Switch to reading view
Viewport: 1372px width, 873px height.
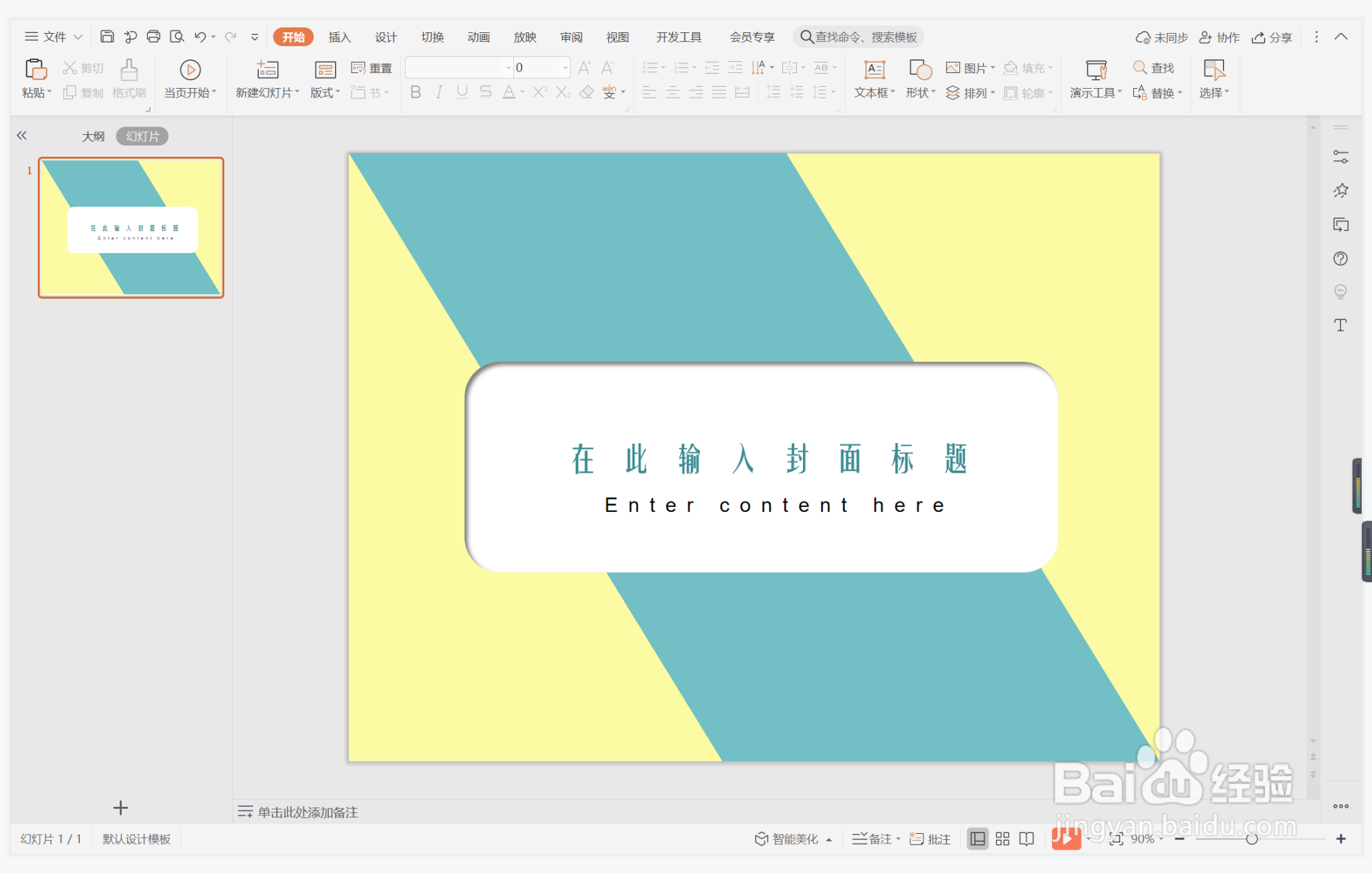(x=1027, y=839)
